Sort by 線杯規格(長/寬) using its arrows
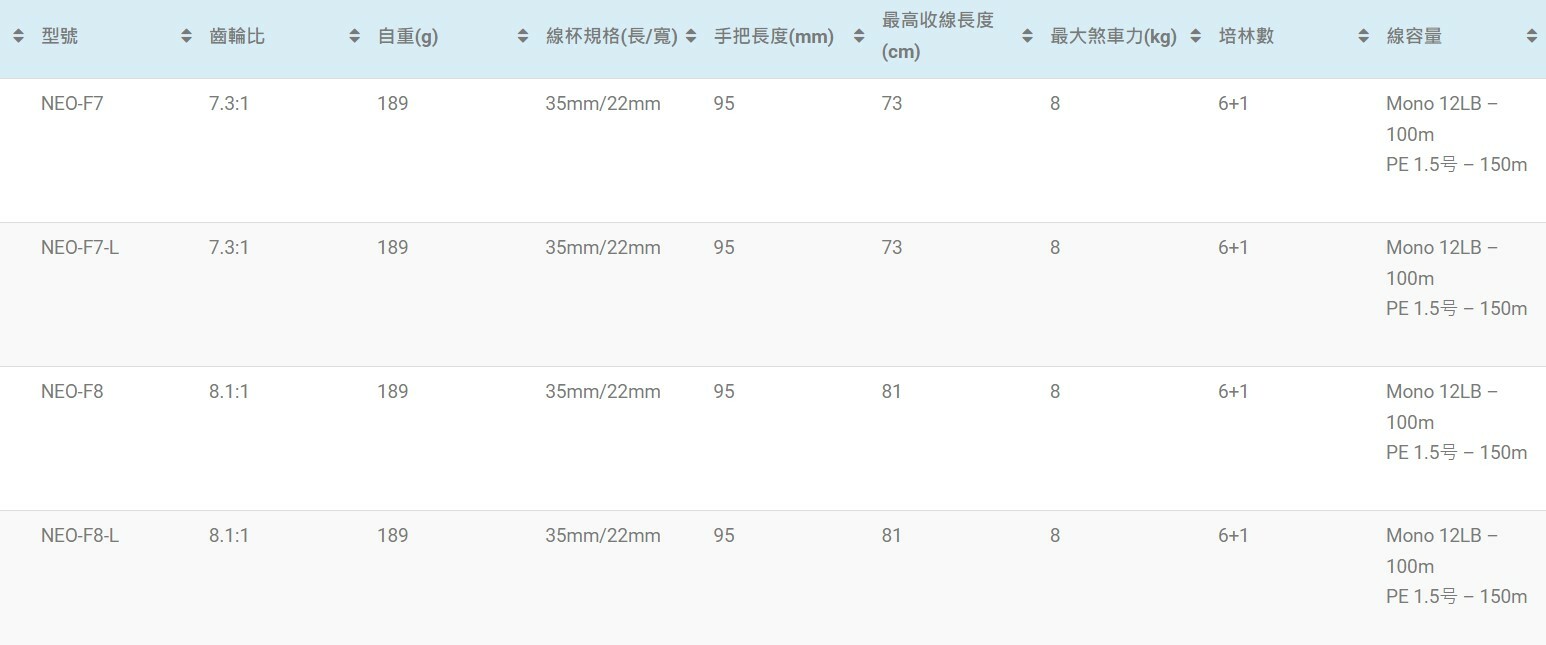This screenshot has height=645, width=1546. point(690,37)
